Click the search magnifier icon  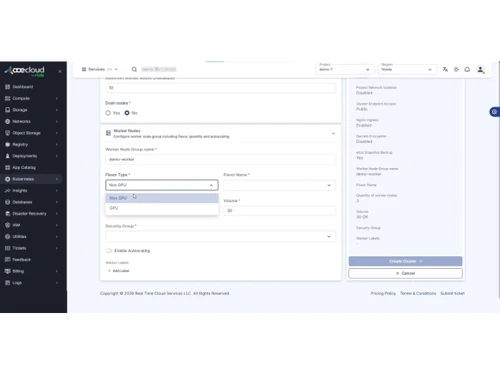tap(134, 69)
